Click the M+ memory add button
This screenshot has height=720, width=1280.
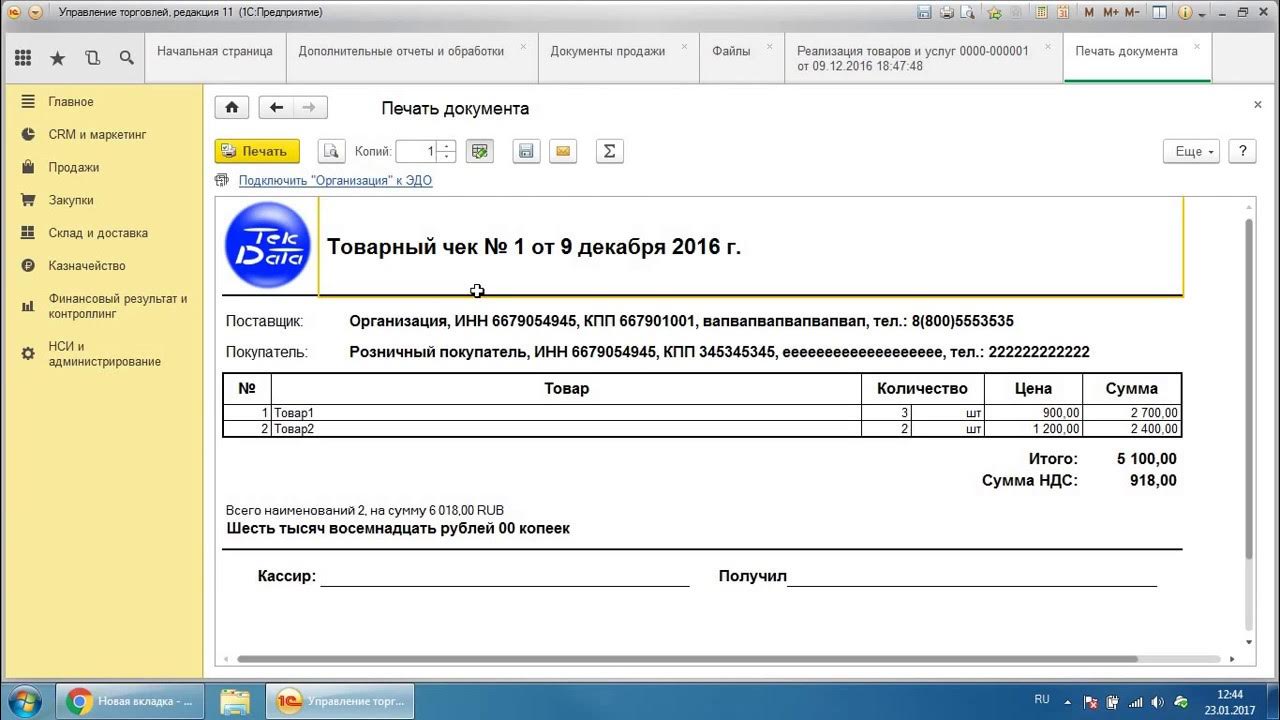1111,12
